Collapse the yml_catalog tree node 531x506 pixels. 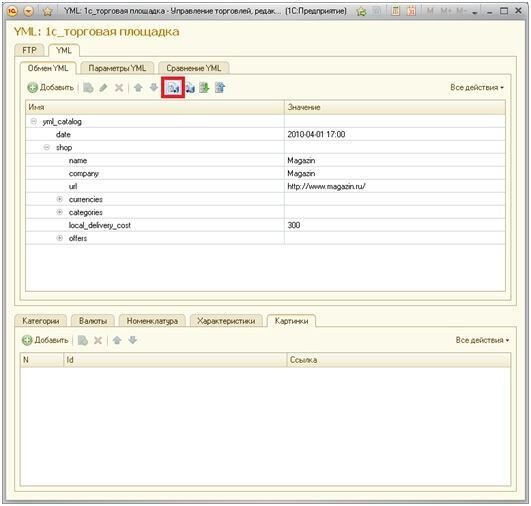34,121
